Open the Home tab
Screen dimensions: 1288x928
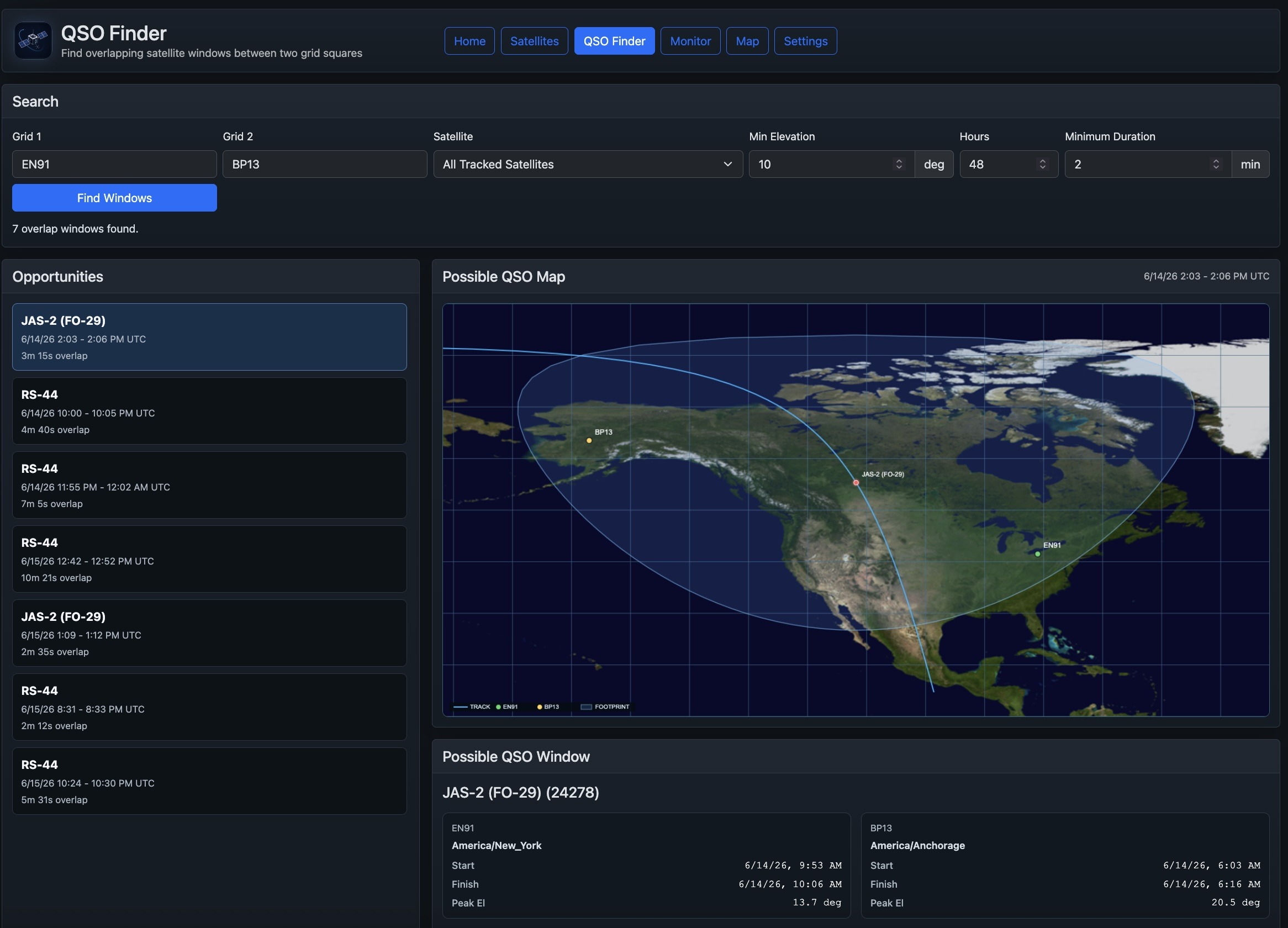click(x=469, y=41)
